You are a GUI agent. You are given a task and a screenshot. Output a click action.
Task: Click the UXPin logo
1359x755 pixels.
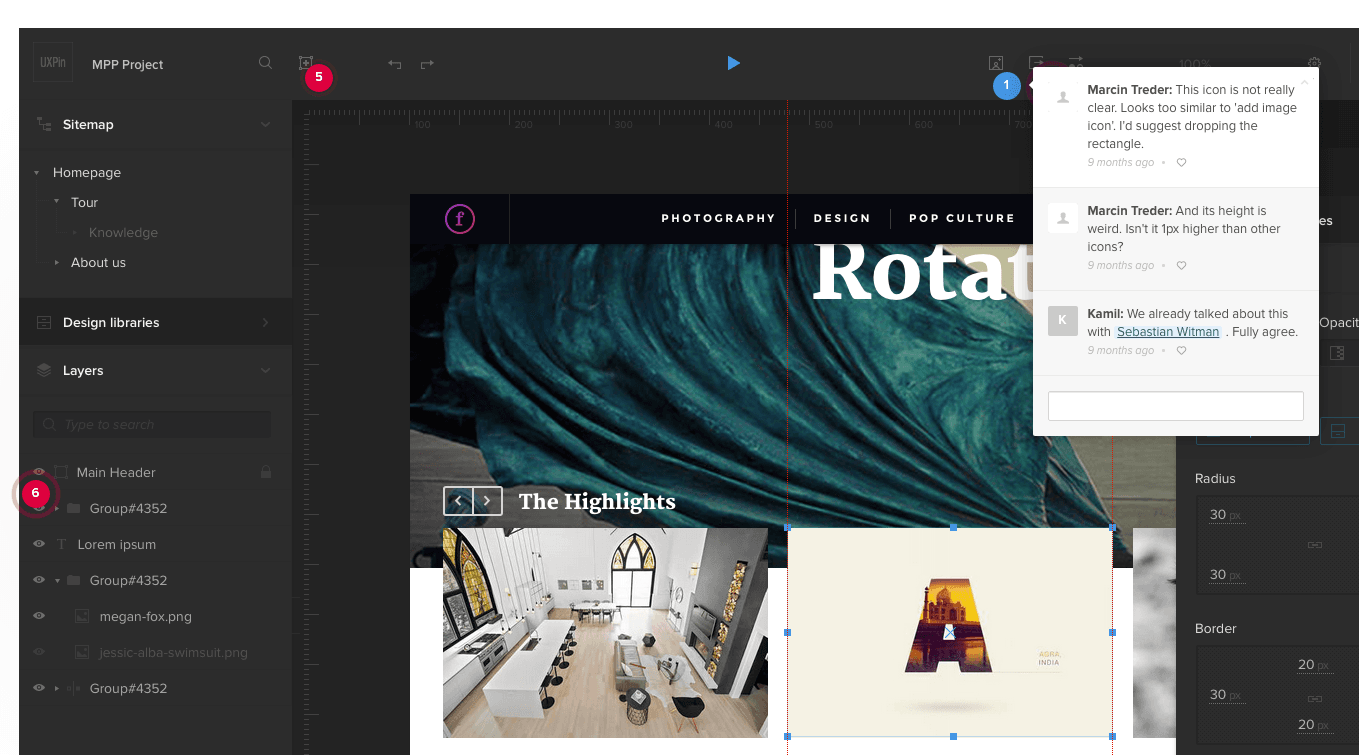[x=52, y=62]
